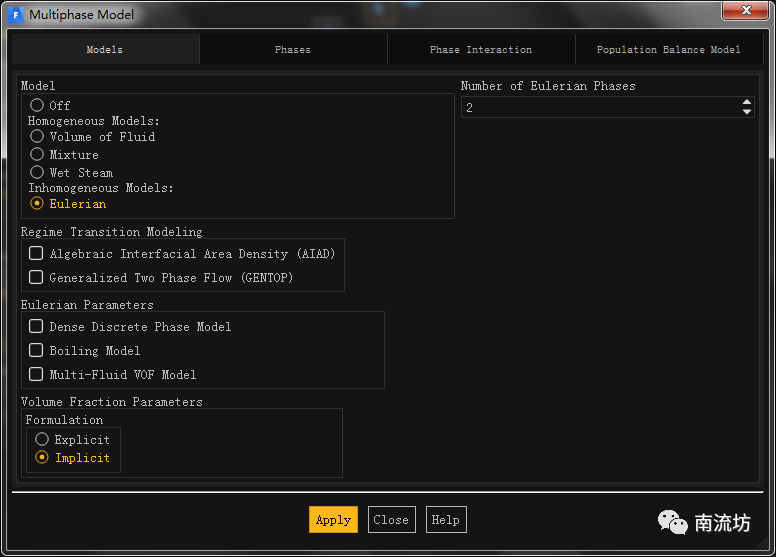Decrease Number of Eulerian Phases with down arrow
The image size is (776, 557).
click(746, 112)
